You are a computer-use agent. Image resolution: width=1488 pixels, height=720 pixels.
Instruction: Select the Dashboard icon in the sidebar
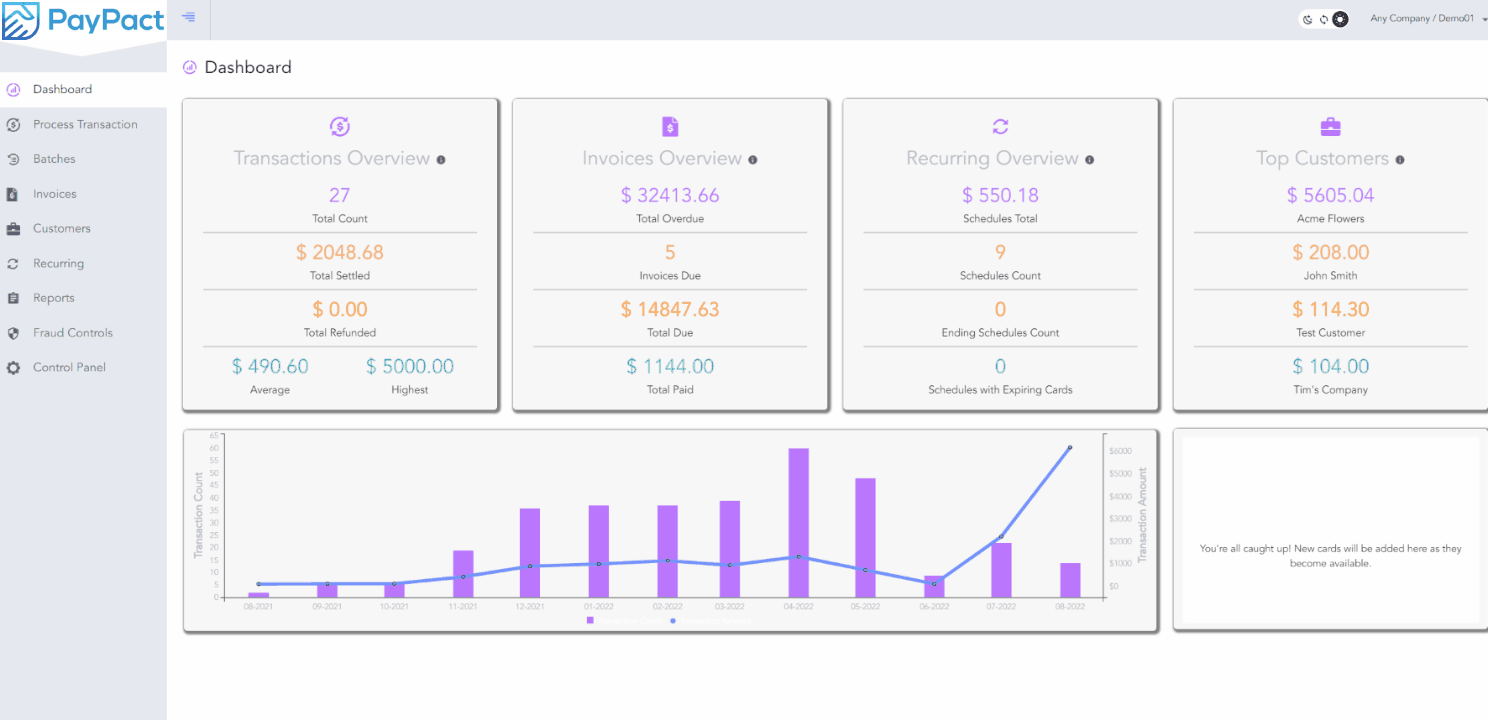[x=13, y=89]
